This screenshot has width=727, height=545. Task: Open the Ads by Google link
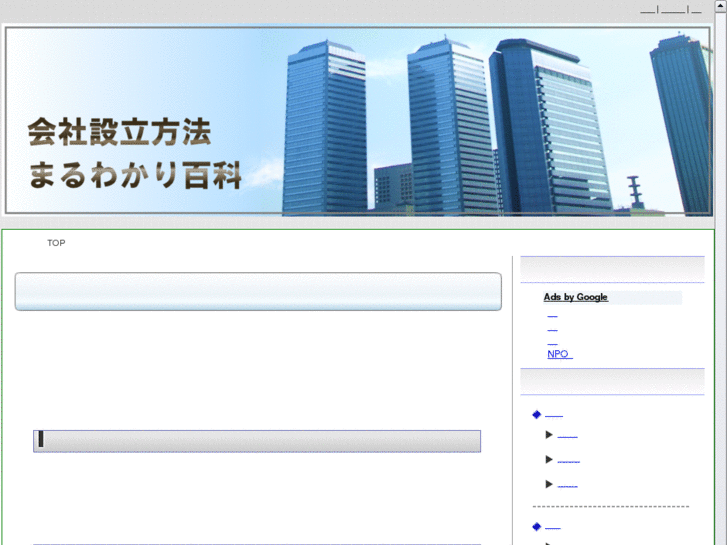[x=575, y=297]
